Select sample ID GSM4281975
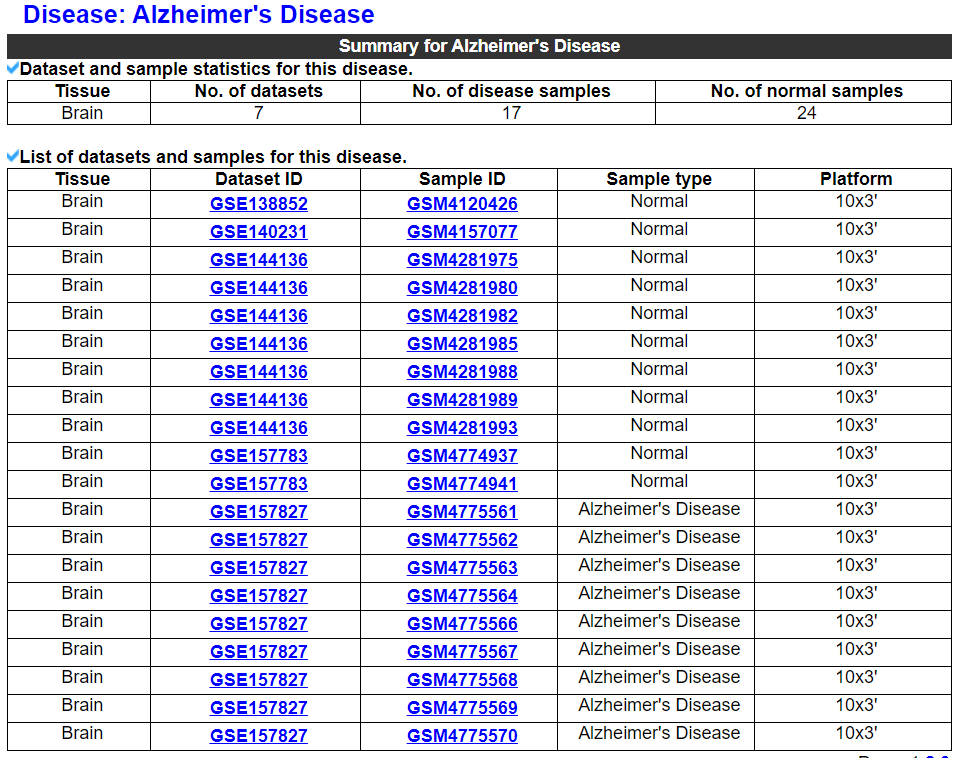This screenshot has width=958, height=758. click(x=462, y=260)
